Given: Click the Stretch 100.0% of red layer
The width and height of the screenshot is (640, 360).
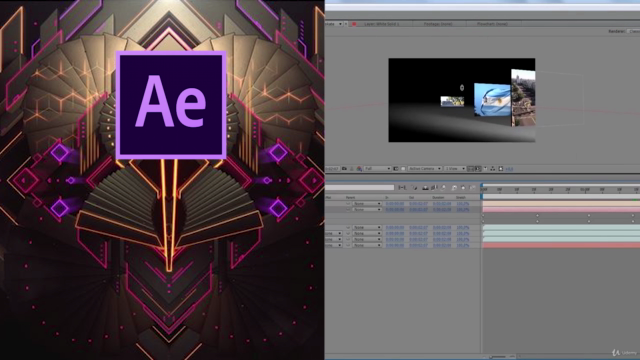Looking at the screenshot, I should 463,245.
